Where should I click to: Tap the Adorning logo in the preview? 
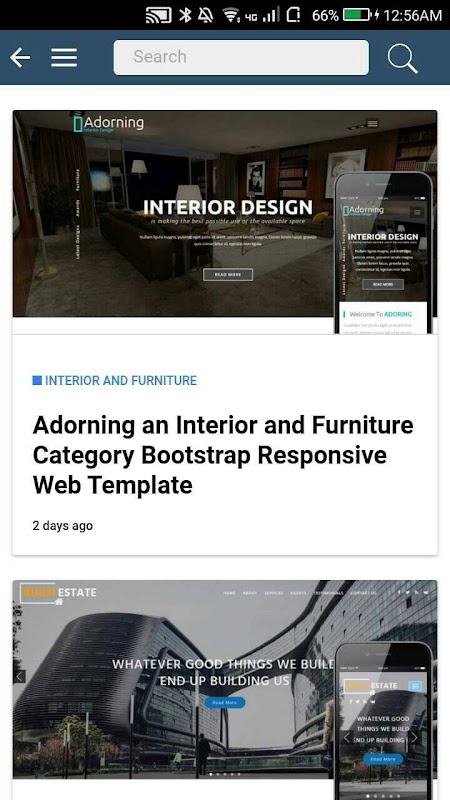[109, 123]
